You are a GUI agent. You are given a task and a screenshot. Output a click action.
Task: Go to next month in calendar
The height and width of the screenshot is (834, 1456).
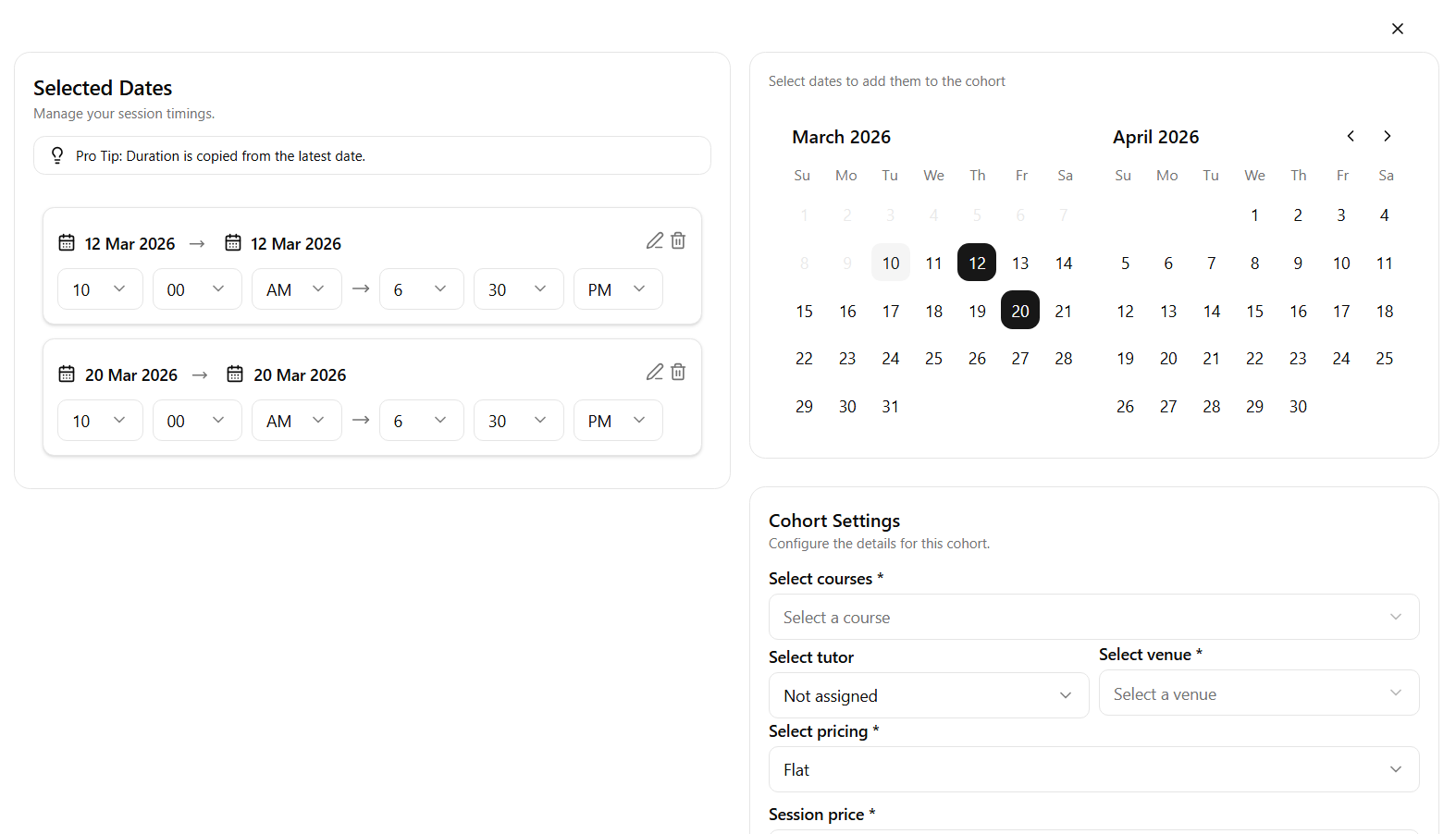pos(1387,136)
